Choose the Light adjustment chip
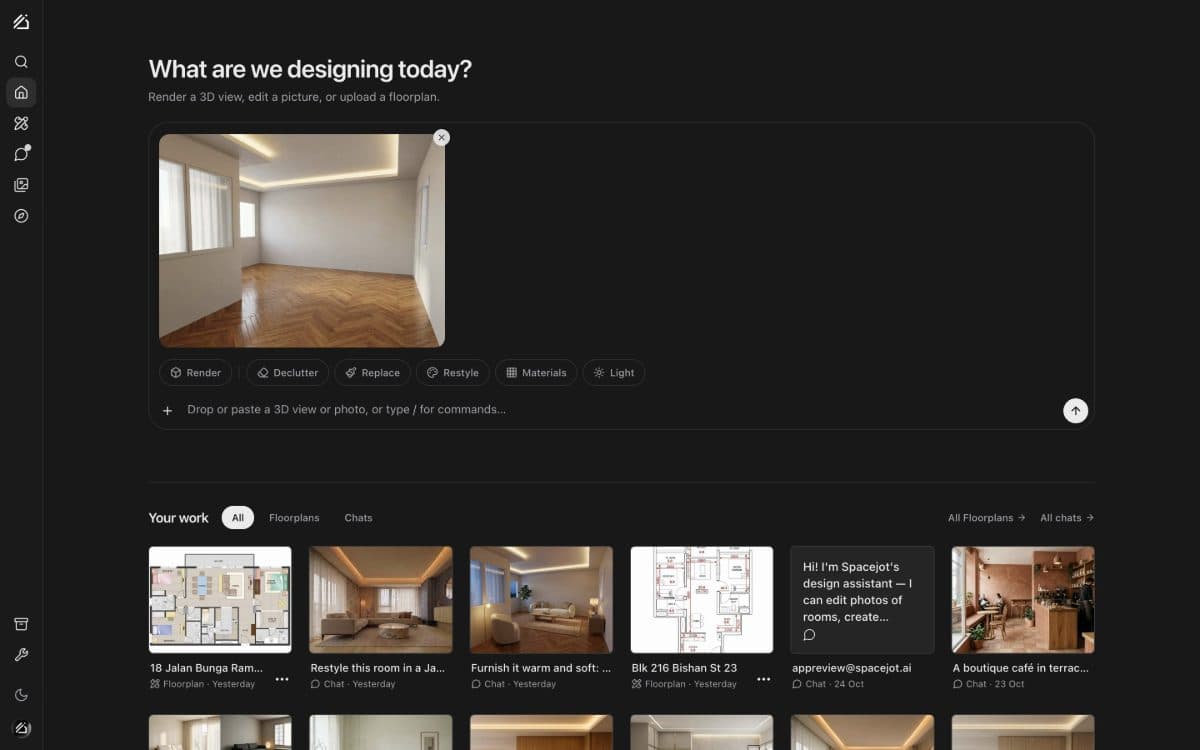Image resolution: width=1200 pixels, height=750 pixels. pos(614,373)
